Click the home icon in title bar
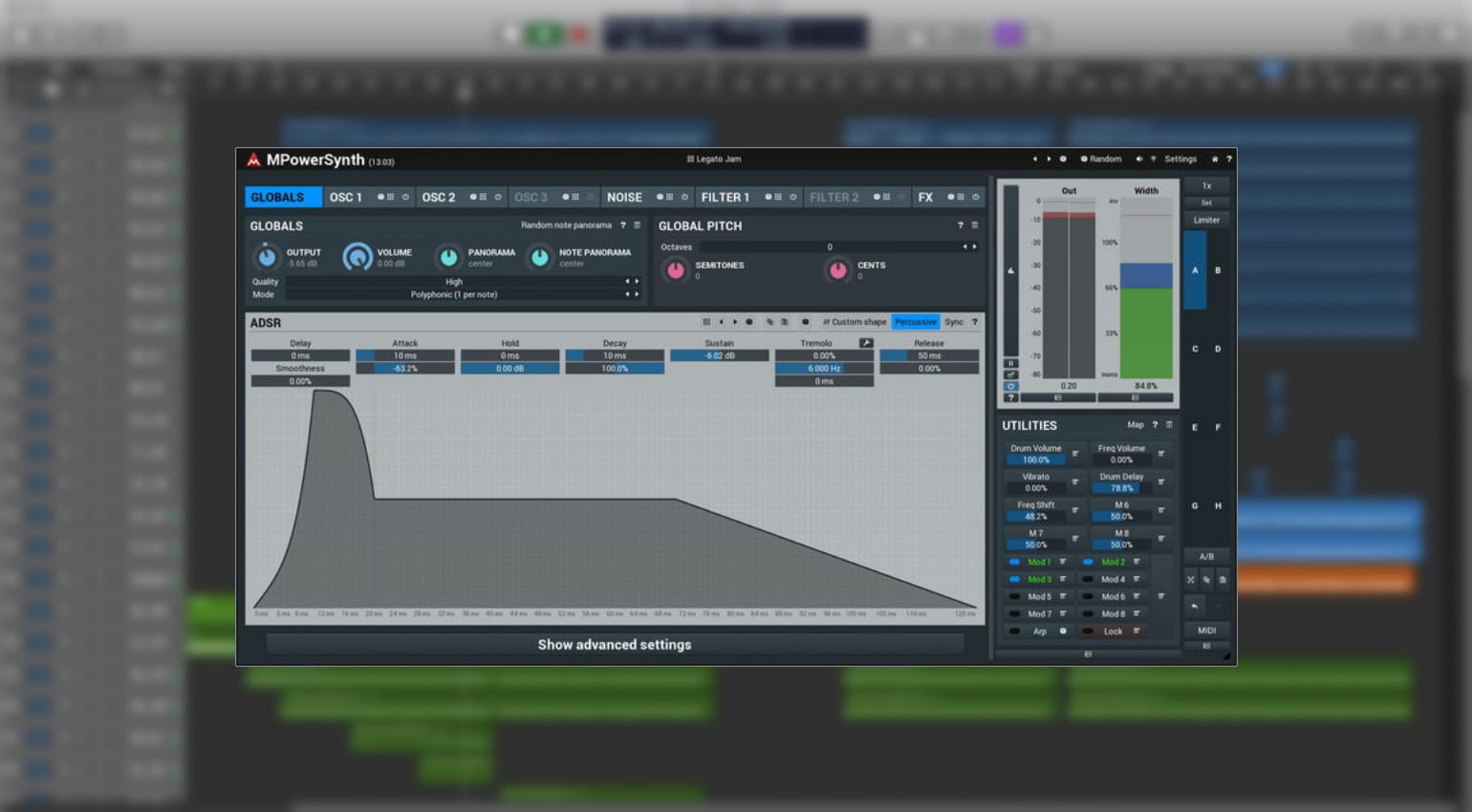Screen dimensions: 1472x812 click(x=1215, y=160)
